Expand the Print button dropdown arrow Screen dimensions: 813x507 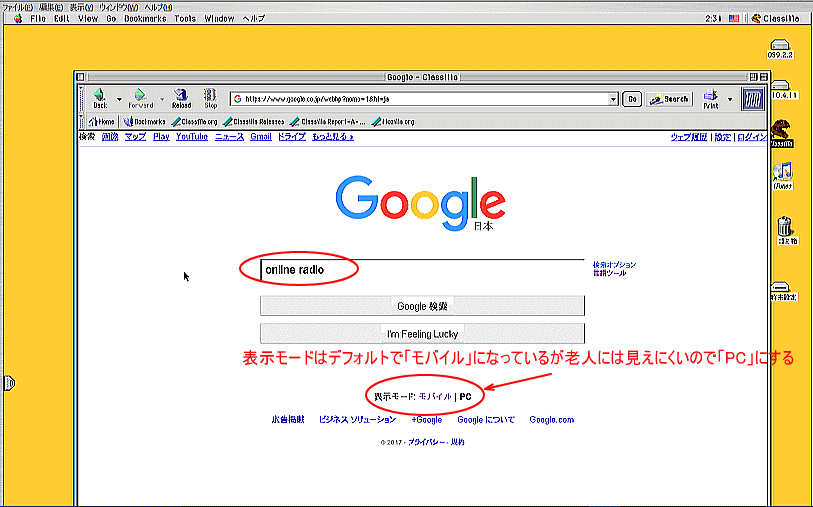point(730,99)
